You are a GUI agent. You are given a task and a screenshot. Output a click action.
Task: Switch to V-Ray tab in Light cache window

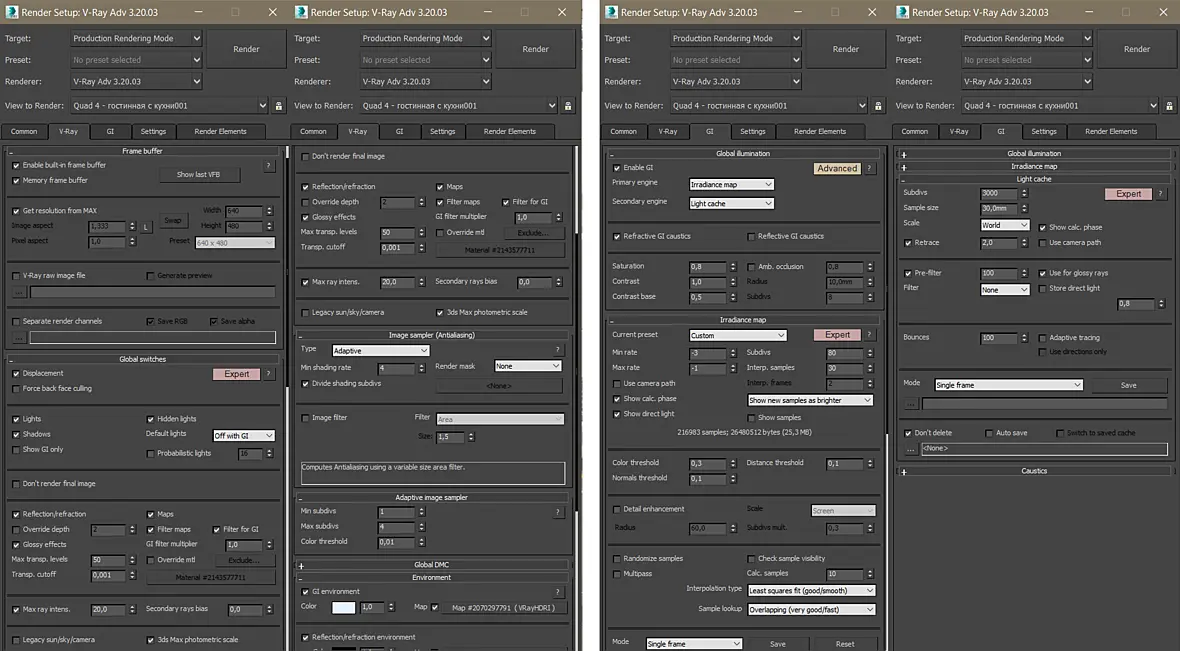pos(959,132)
